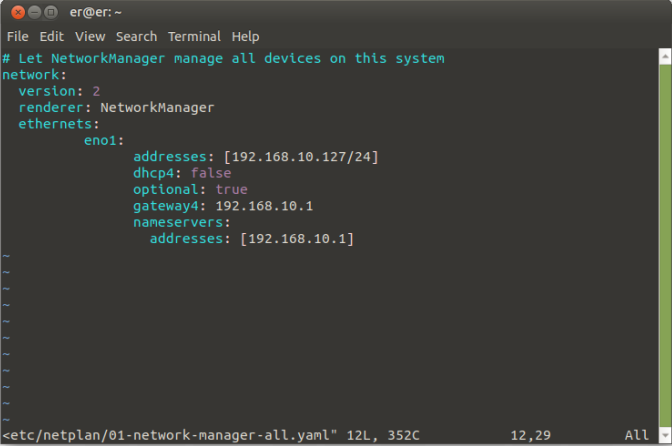Open the Help menu
672x446 pixels.
(245, 36)
